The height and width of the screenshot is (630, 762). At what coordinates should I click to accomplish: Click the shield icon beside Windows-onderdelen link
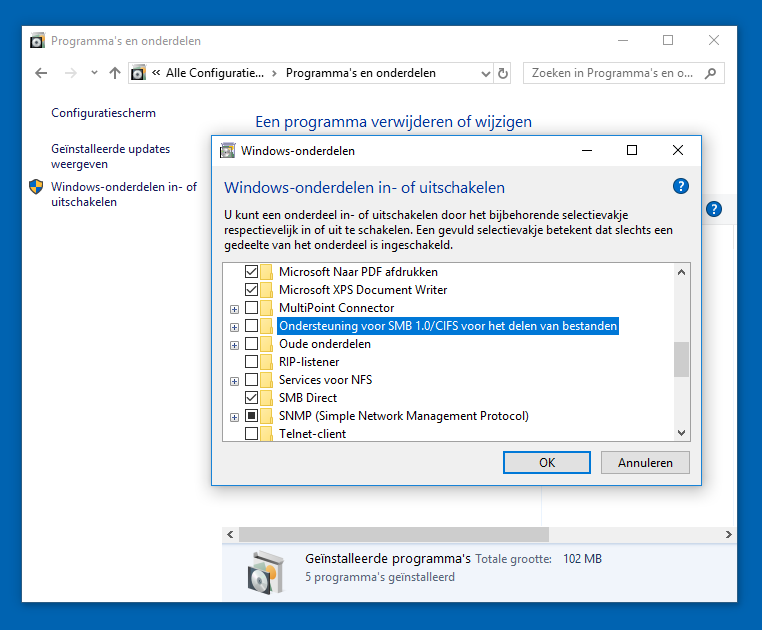tap(36, 187)
